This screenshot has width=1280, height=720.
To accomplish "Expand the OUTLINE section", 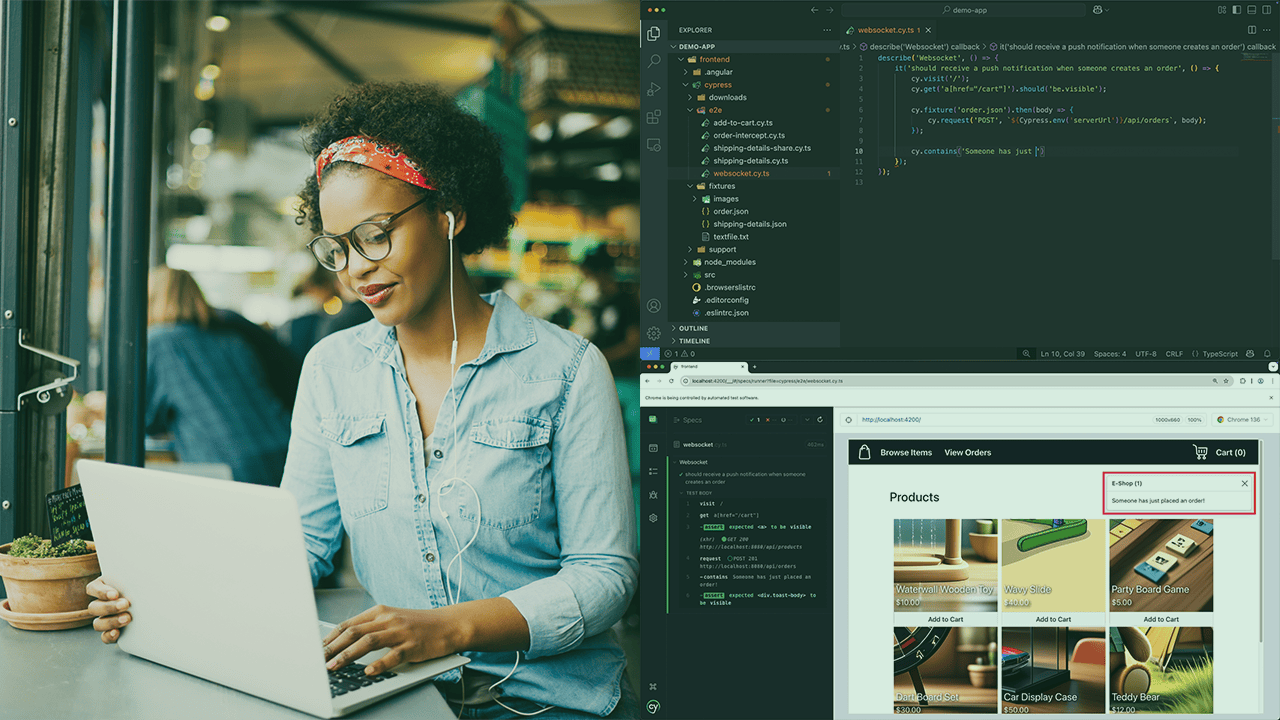I will [x=738, y=328].
